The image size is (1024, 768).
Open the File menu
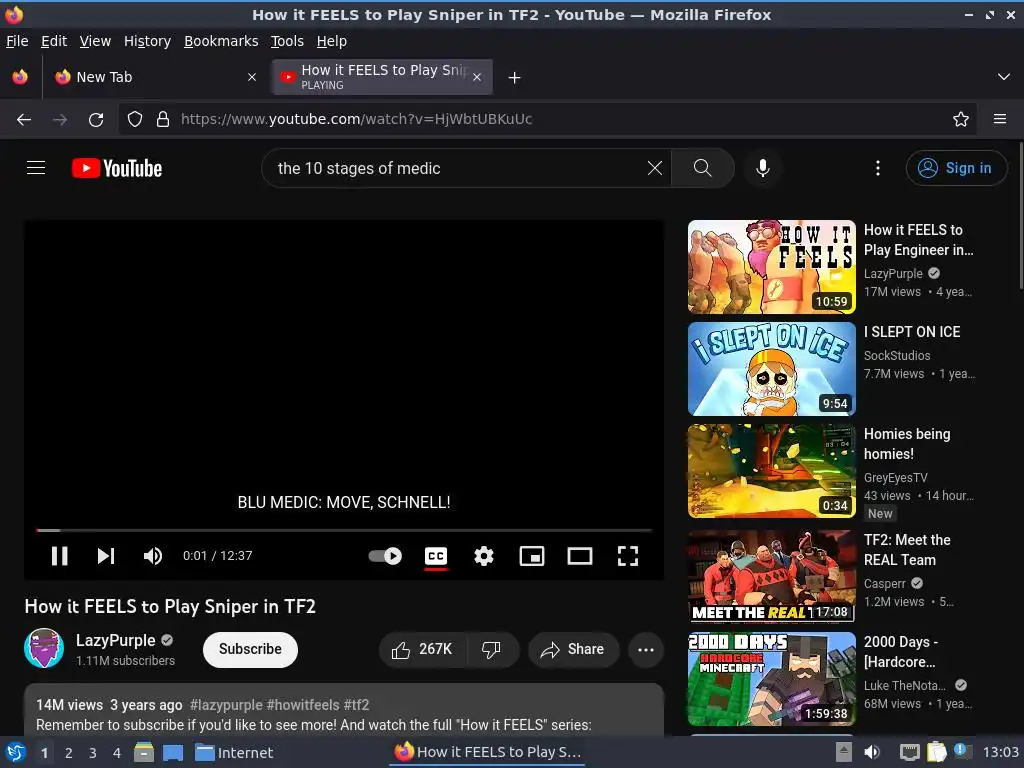[17, 41]
